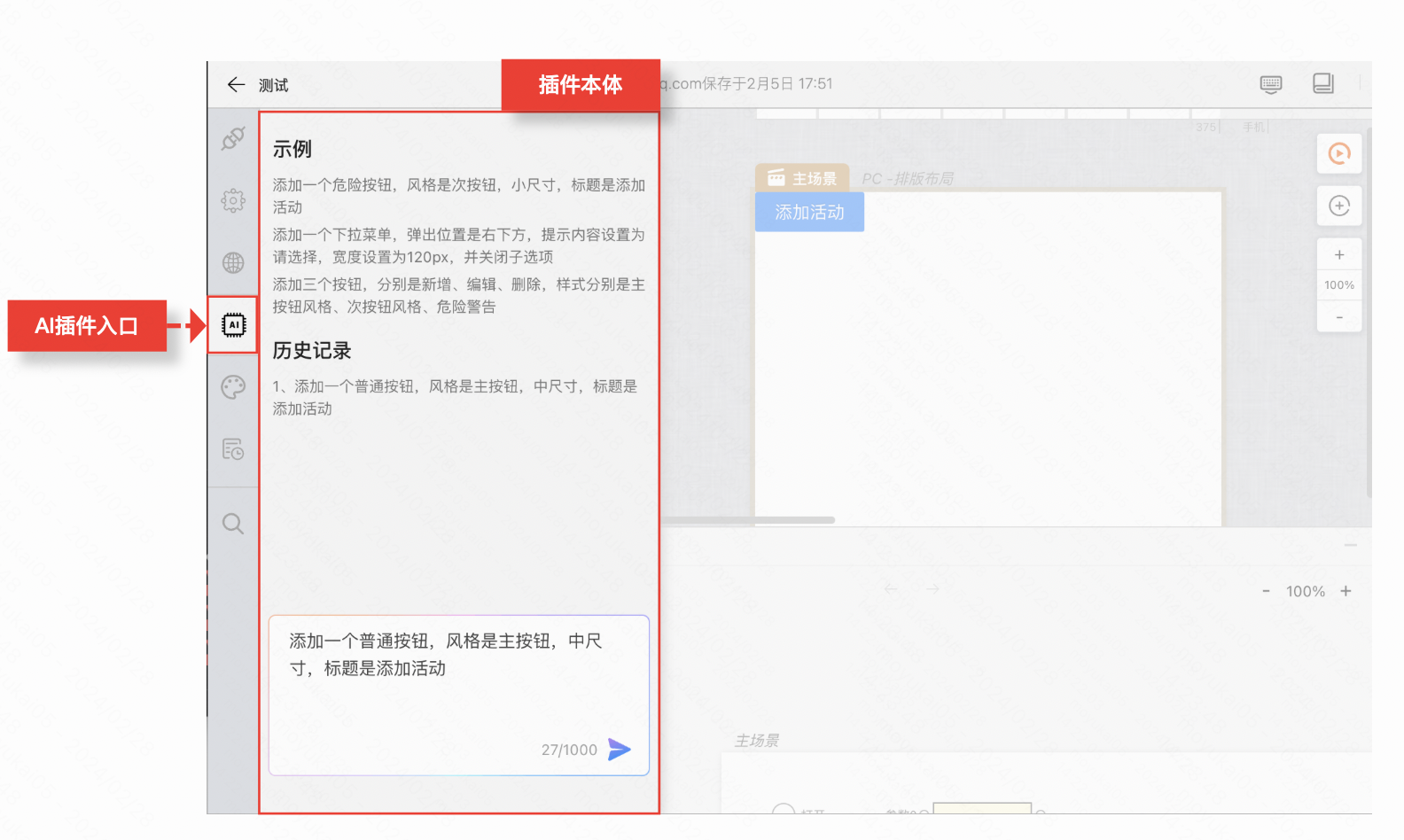1404x840 pixels.
Task: Click the orange preview play button
Action: 1338,154
